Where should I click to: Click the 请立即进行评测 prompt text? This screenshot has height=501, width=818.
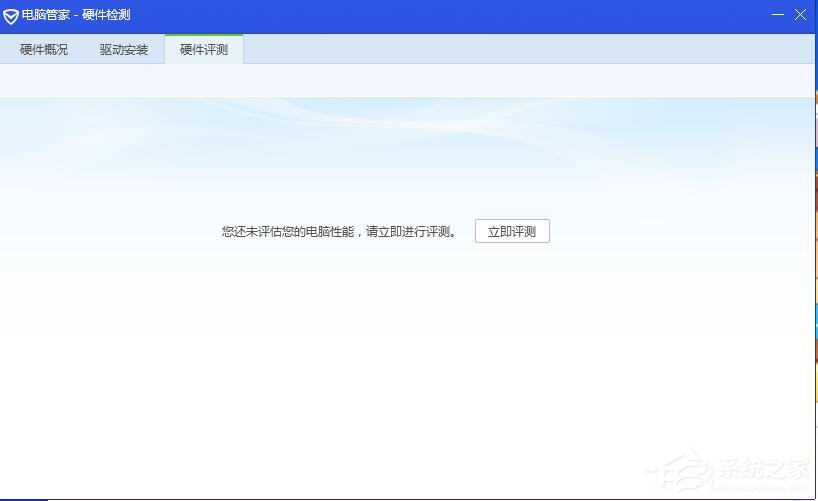click(411, 232)
